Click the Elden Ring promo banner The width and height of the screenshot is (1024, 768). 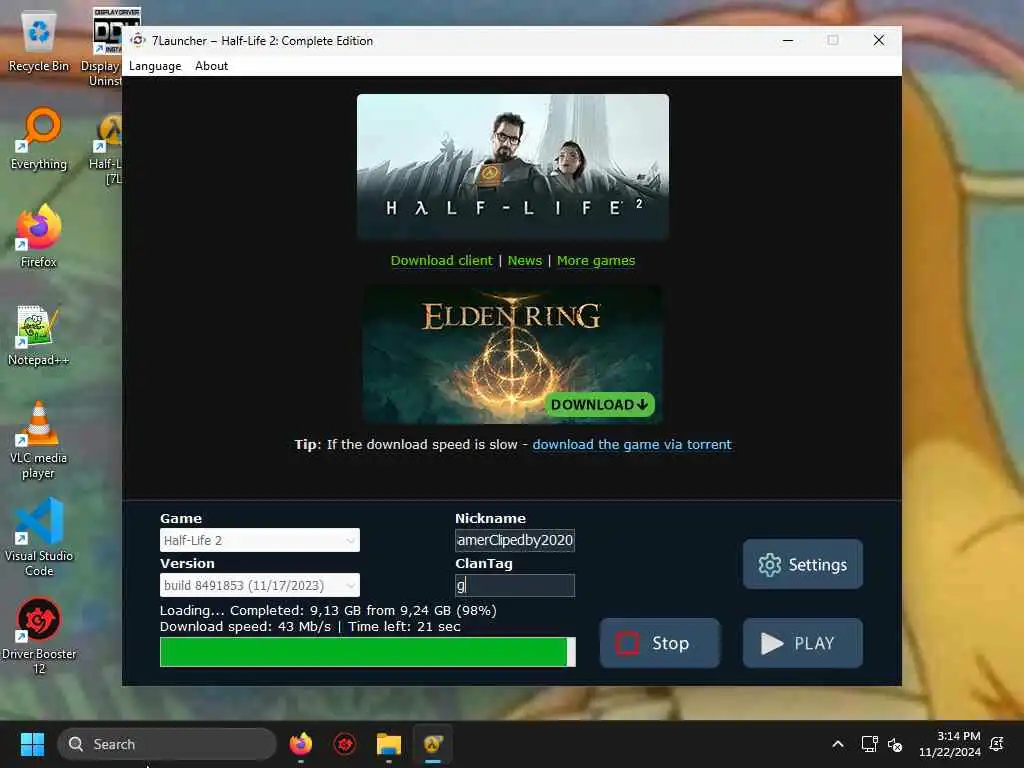513,355
